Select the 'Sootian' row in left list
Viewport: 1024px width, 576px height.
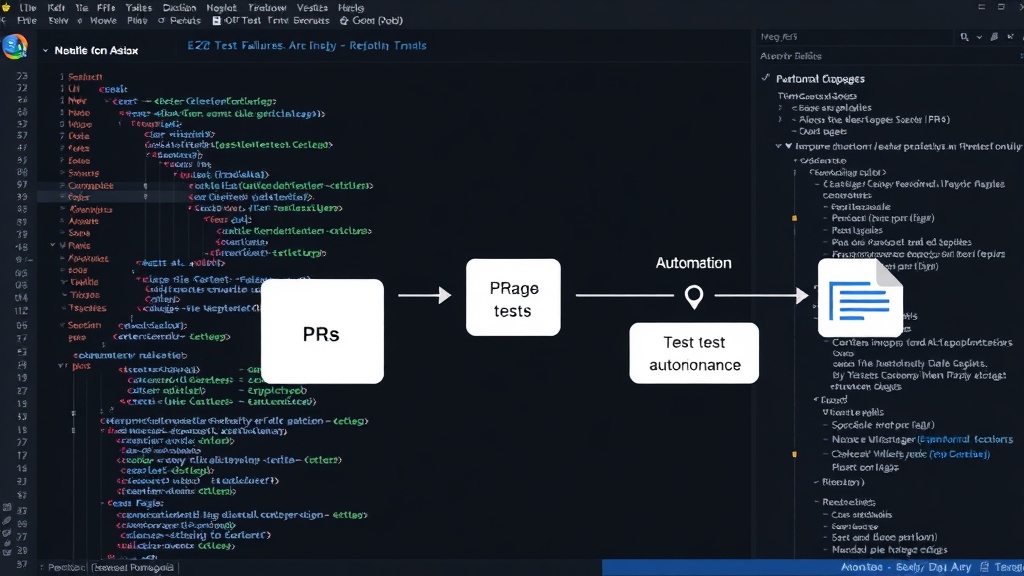click(x=84, y=325)
